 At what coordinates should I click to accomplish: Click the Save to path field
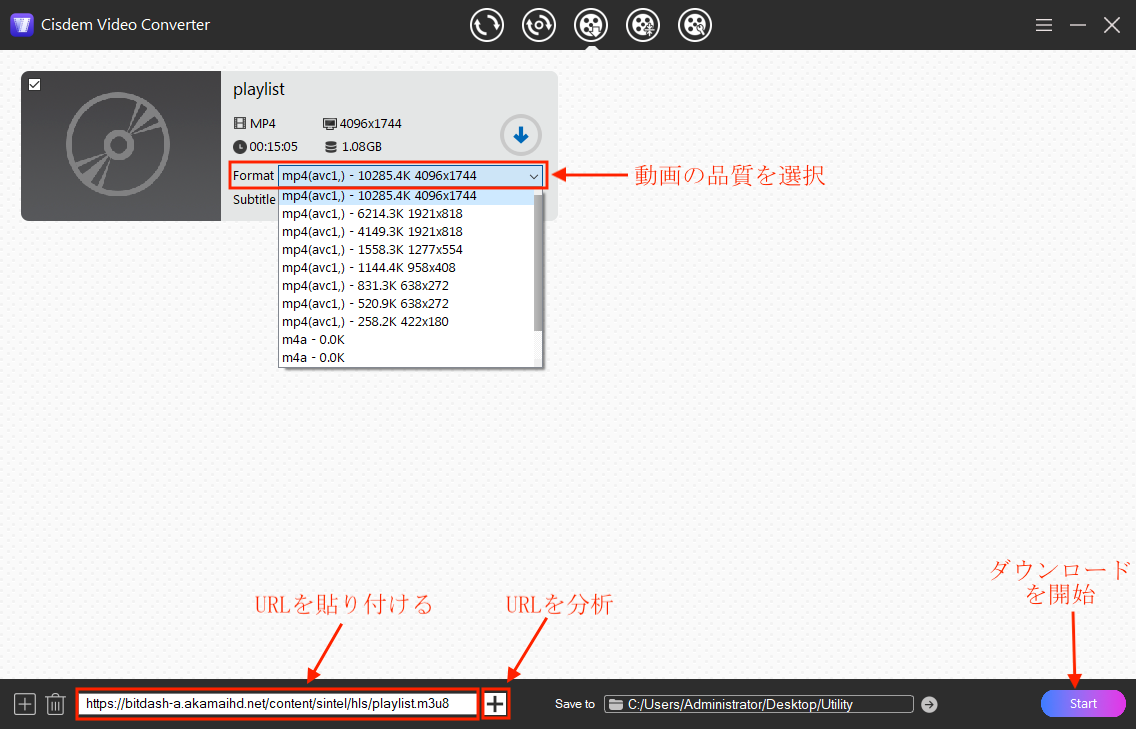tap(760, 704)
